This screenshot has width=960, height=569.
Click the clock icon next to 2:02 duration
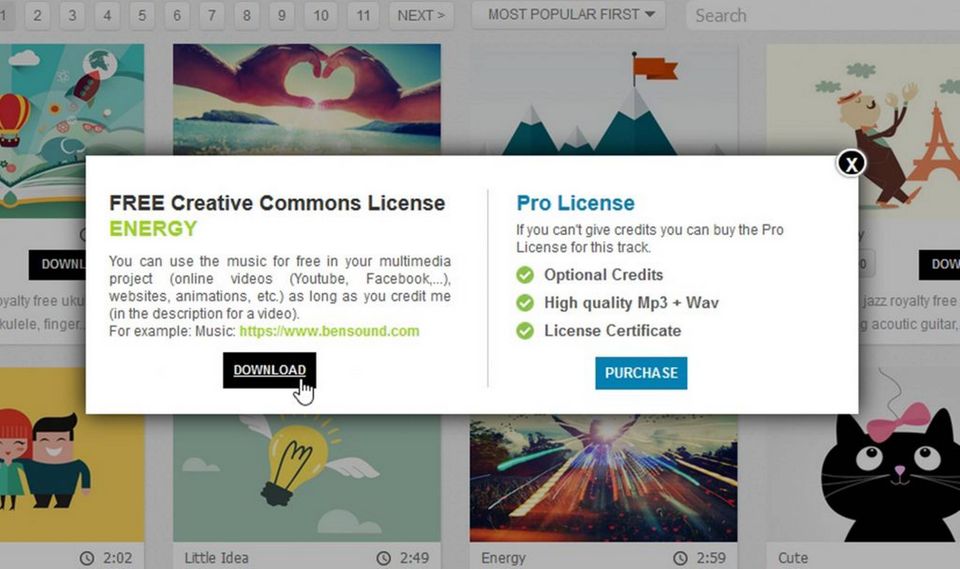coord(87,558)
